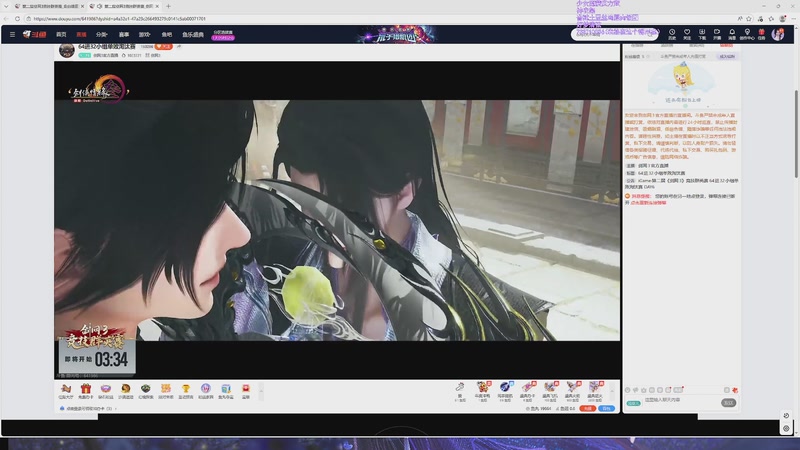Image resolution: width=800 pixels, height=450 pixels.
Task: Click the streamer avatar beside stream title
Action: (67, 51)
